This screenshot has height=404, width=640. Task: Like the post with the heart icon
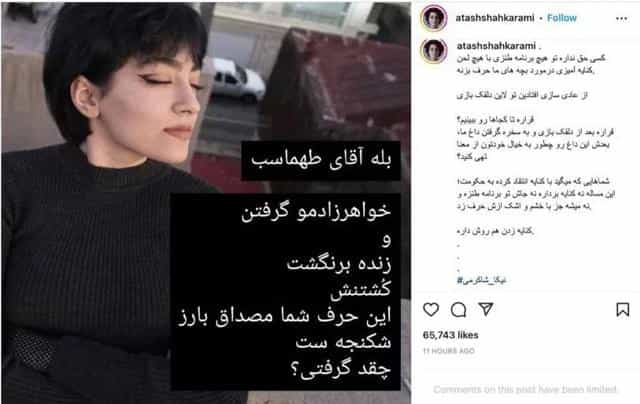[x=431, y=310]
